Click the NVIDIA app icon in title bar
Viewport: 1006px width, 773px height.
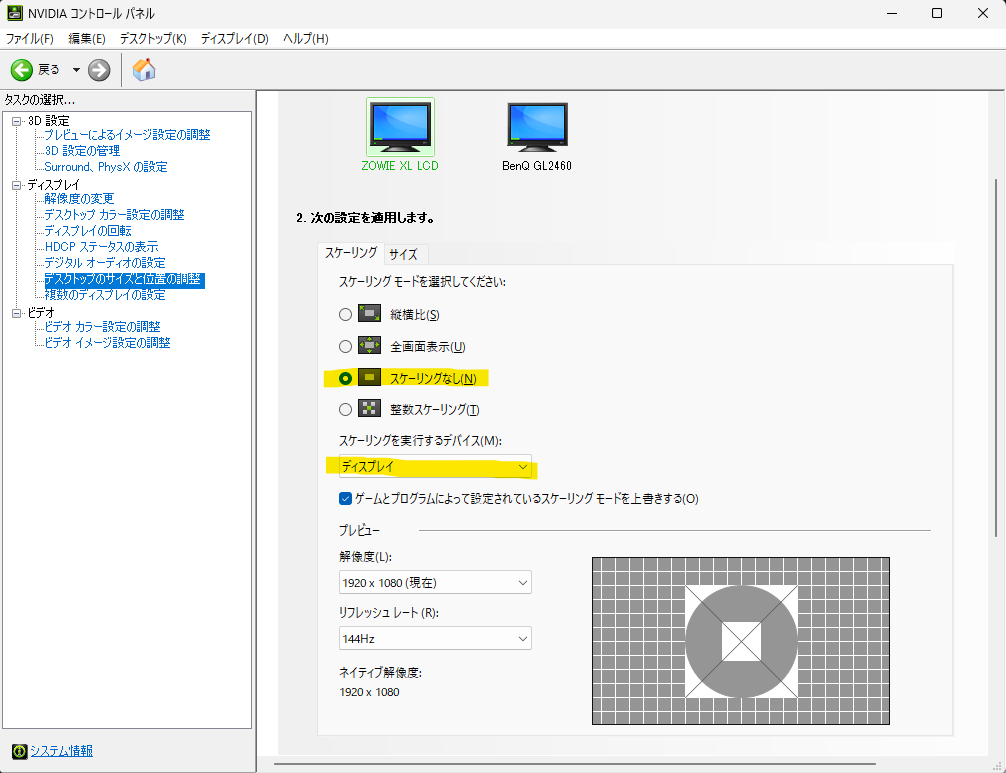(15, 13)
